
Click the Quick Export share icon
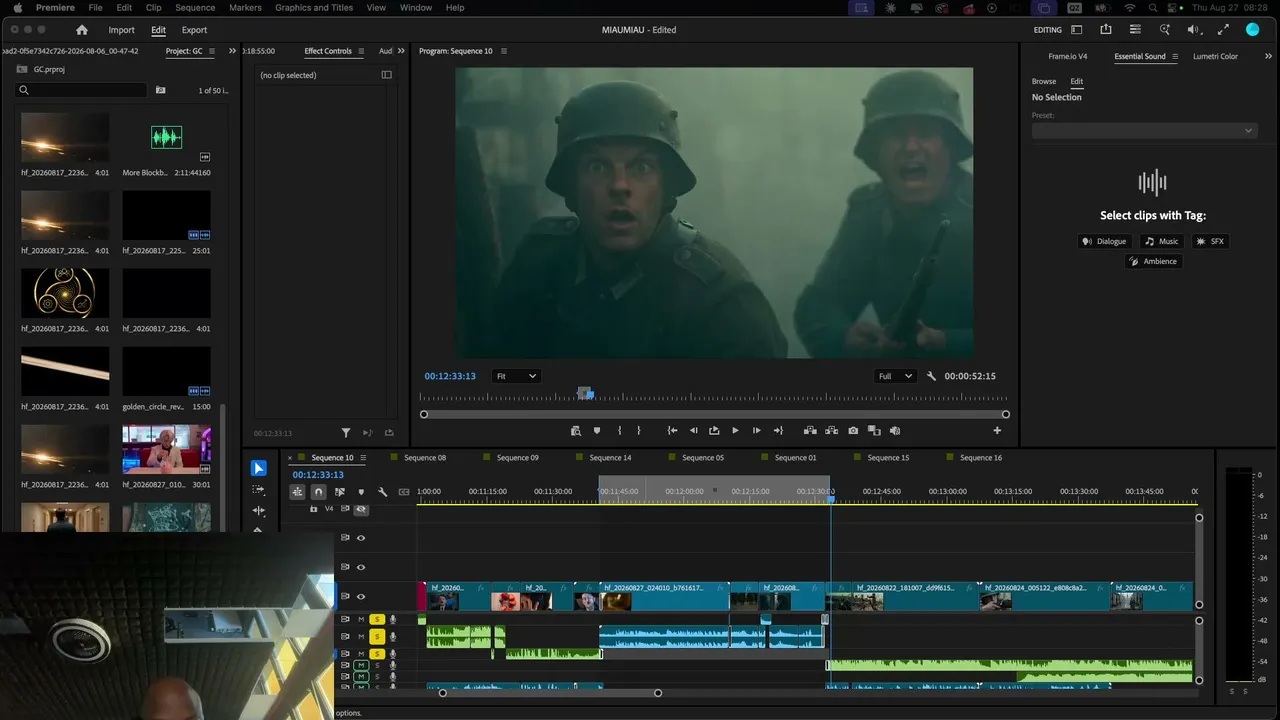point(1106,30)
